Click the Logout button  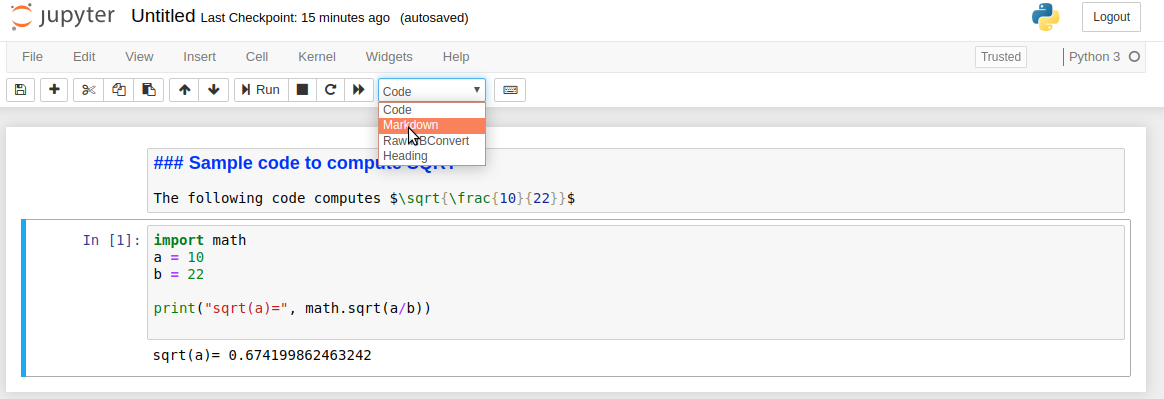point(1111,17)
